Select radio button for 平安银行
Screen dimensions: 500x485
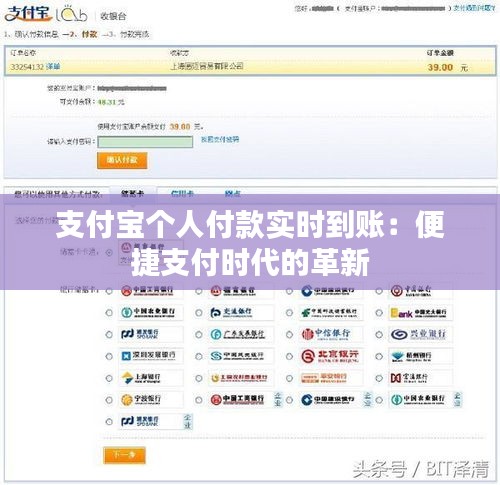tap(289, 378)
